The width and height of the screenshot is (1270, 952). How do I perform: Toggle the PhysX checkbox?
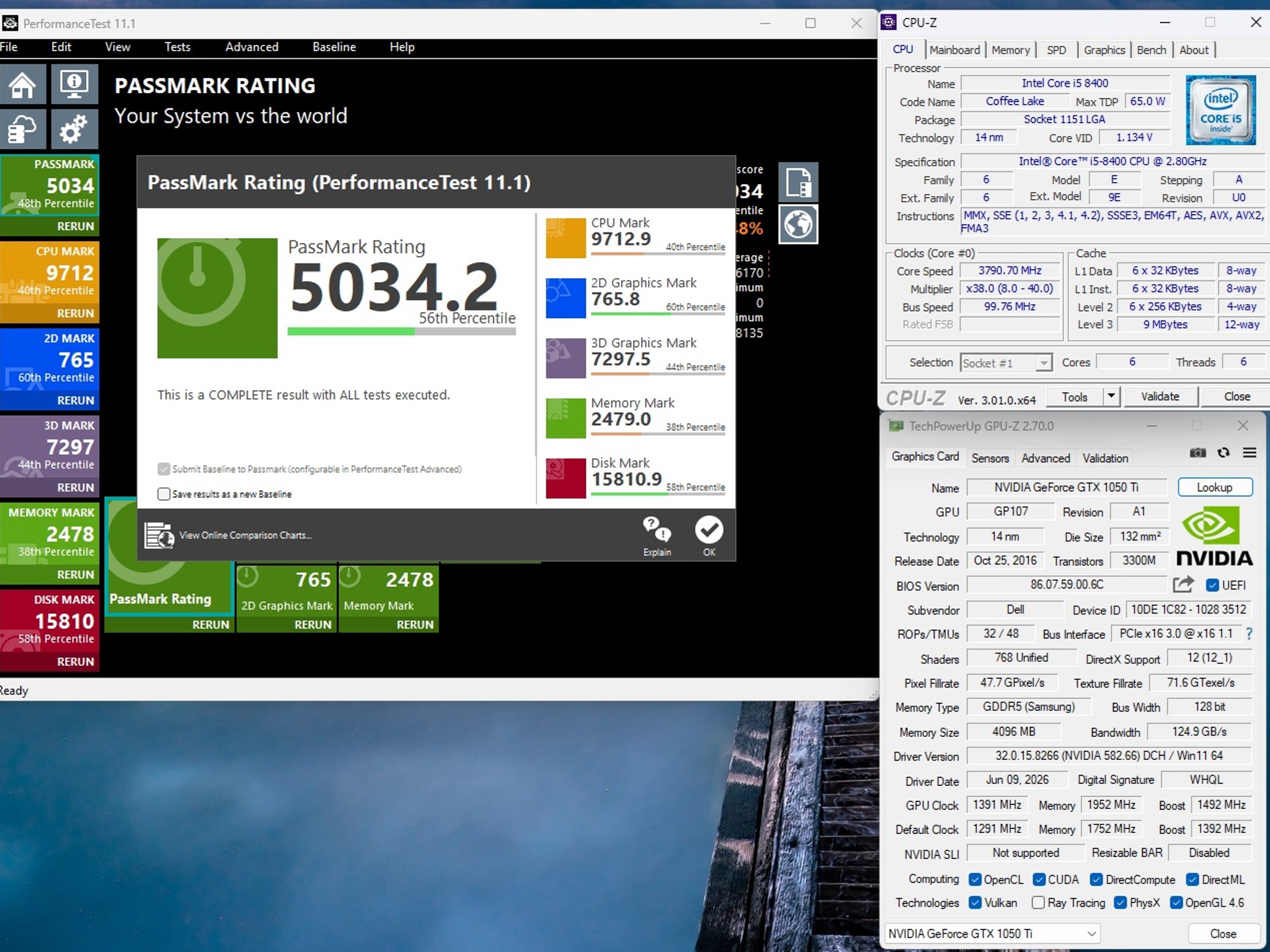tap(1121, 902)
